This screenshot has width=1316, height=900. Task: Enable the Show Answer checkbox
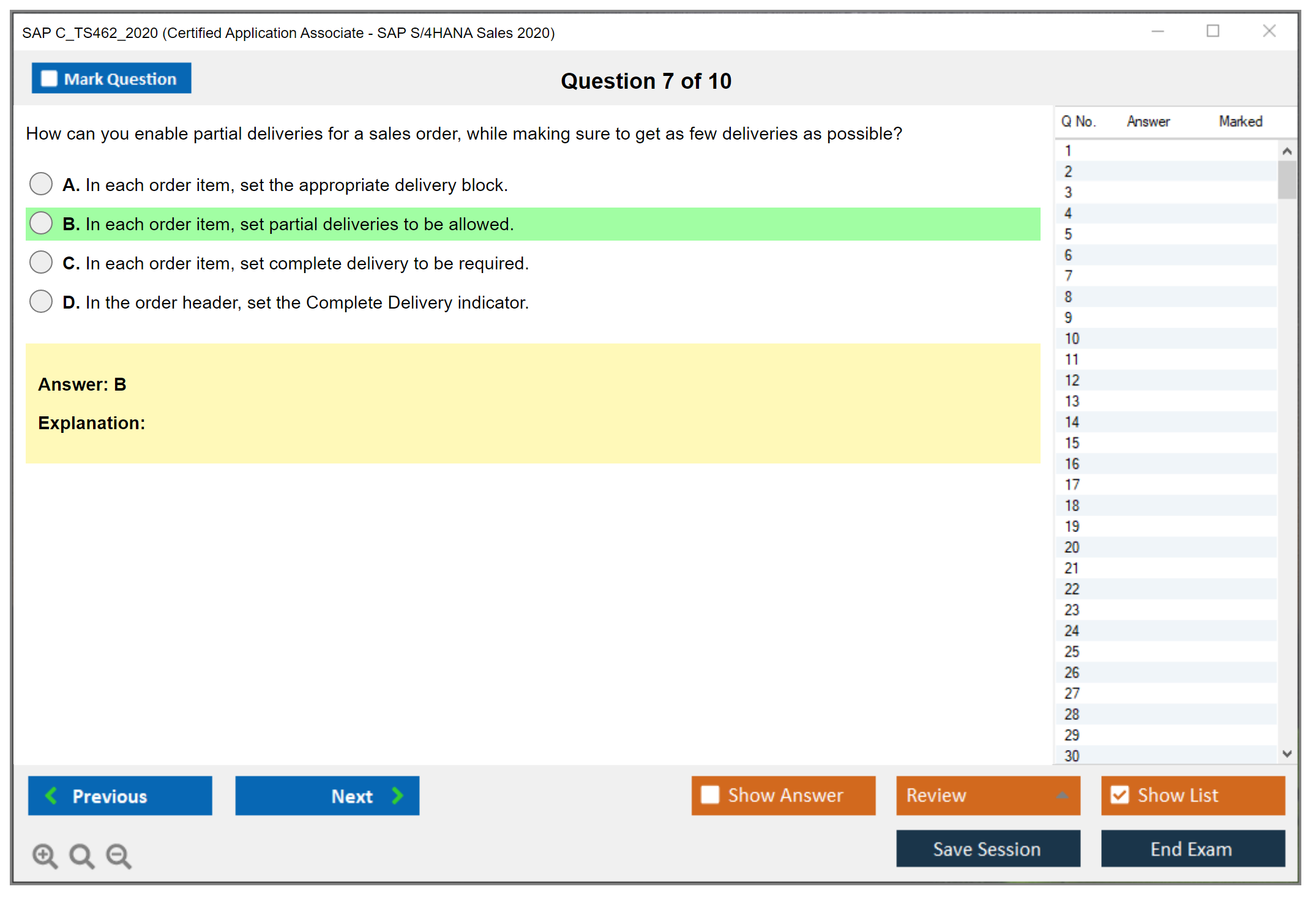710,795
